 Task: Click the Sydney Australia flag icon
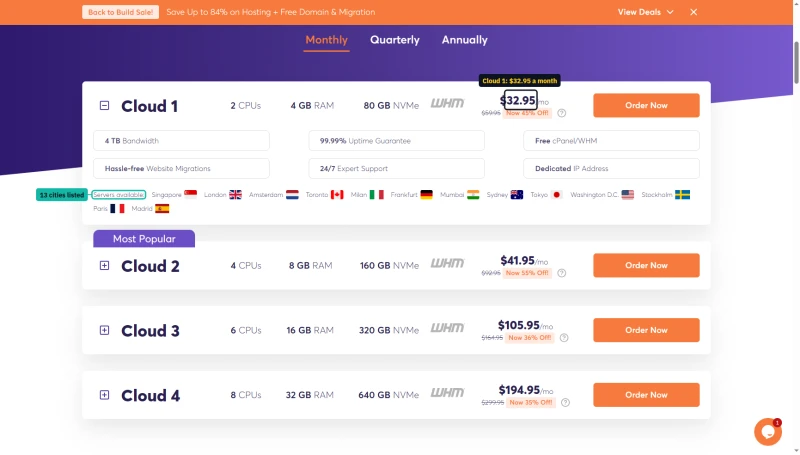tap(517, 194)
